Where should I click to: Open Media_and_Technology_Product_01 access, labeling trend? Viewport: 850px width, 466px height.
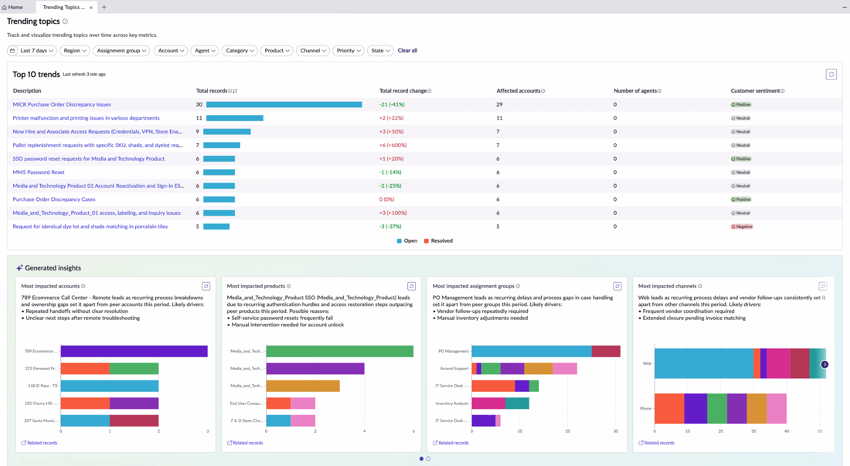(97, 213)
